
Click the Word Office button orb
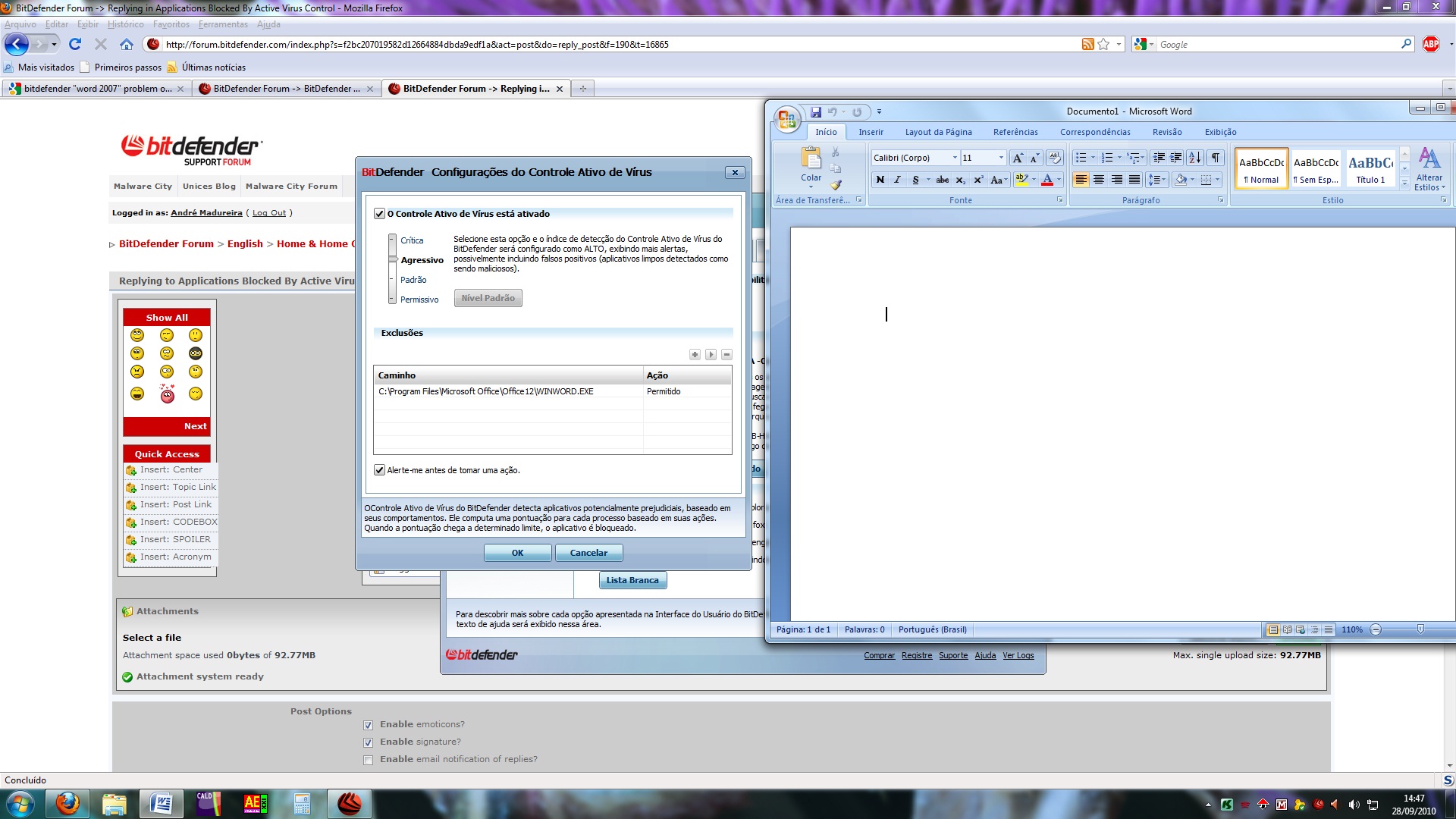point(787,119)
